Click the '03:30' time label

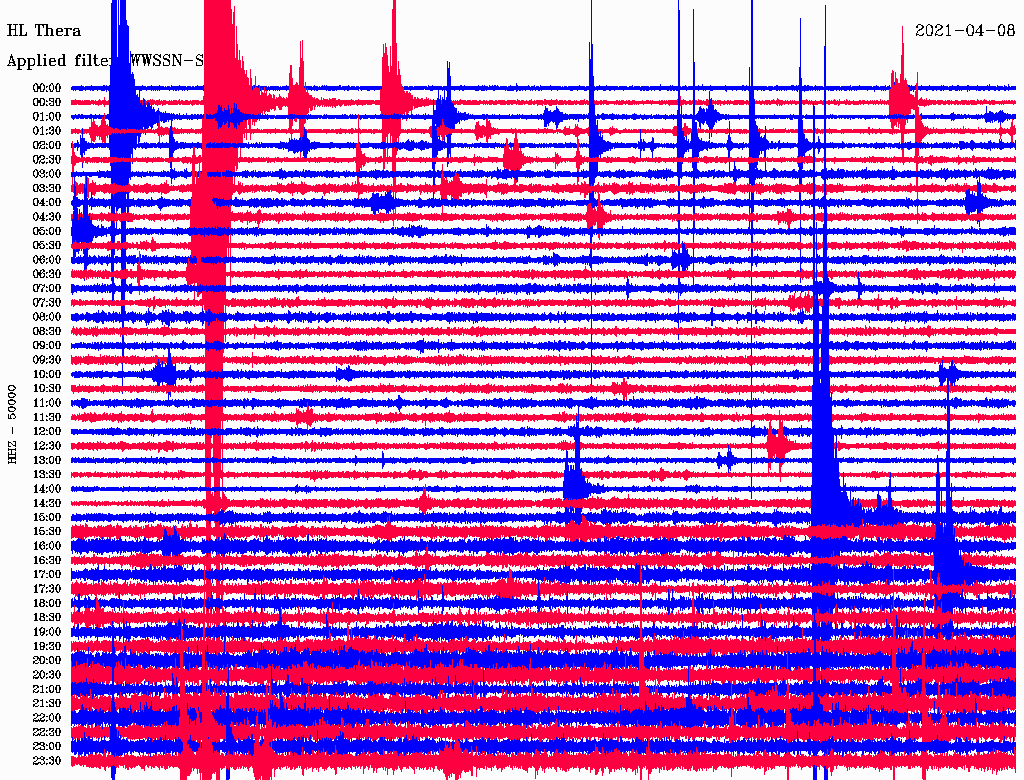coord(47,188)
